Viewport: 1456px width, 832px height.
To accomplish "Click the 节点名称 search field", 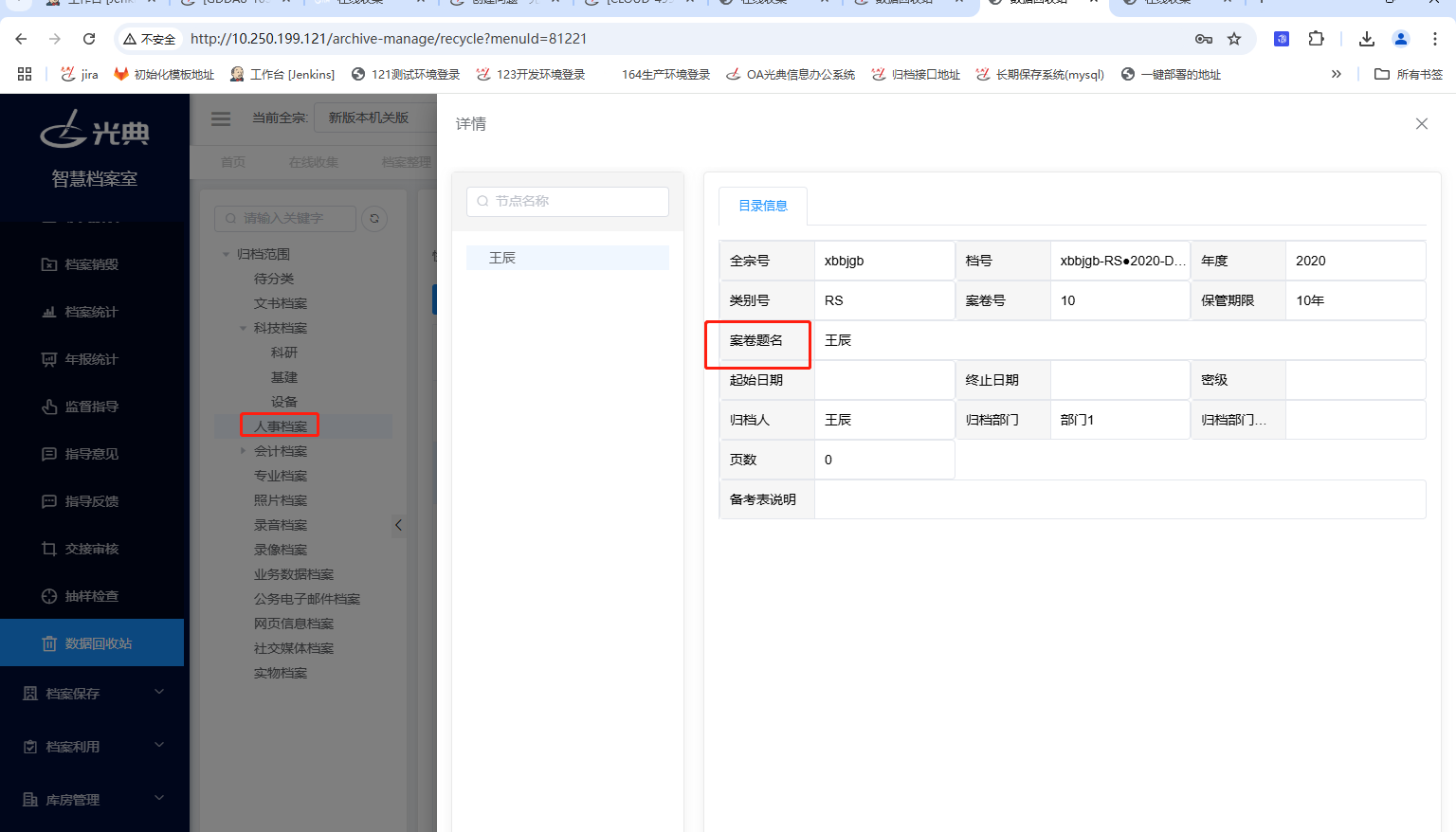I will [x=568, y=201].
